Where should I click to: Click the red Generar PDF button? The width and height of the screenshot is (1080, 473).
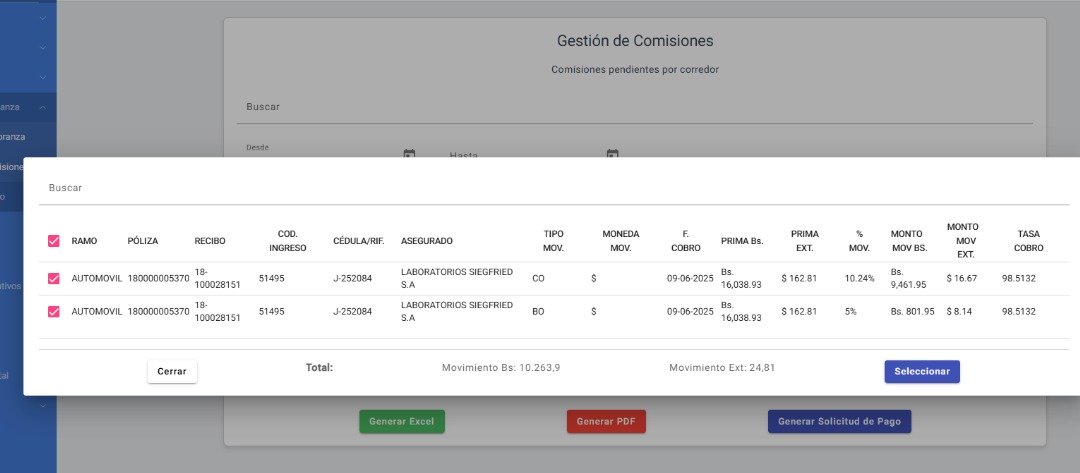coord(606,421)
